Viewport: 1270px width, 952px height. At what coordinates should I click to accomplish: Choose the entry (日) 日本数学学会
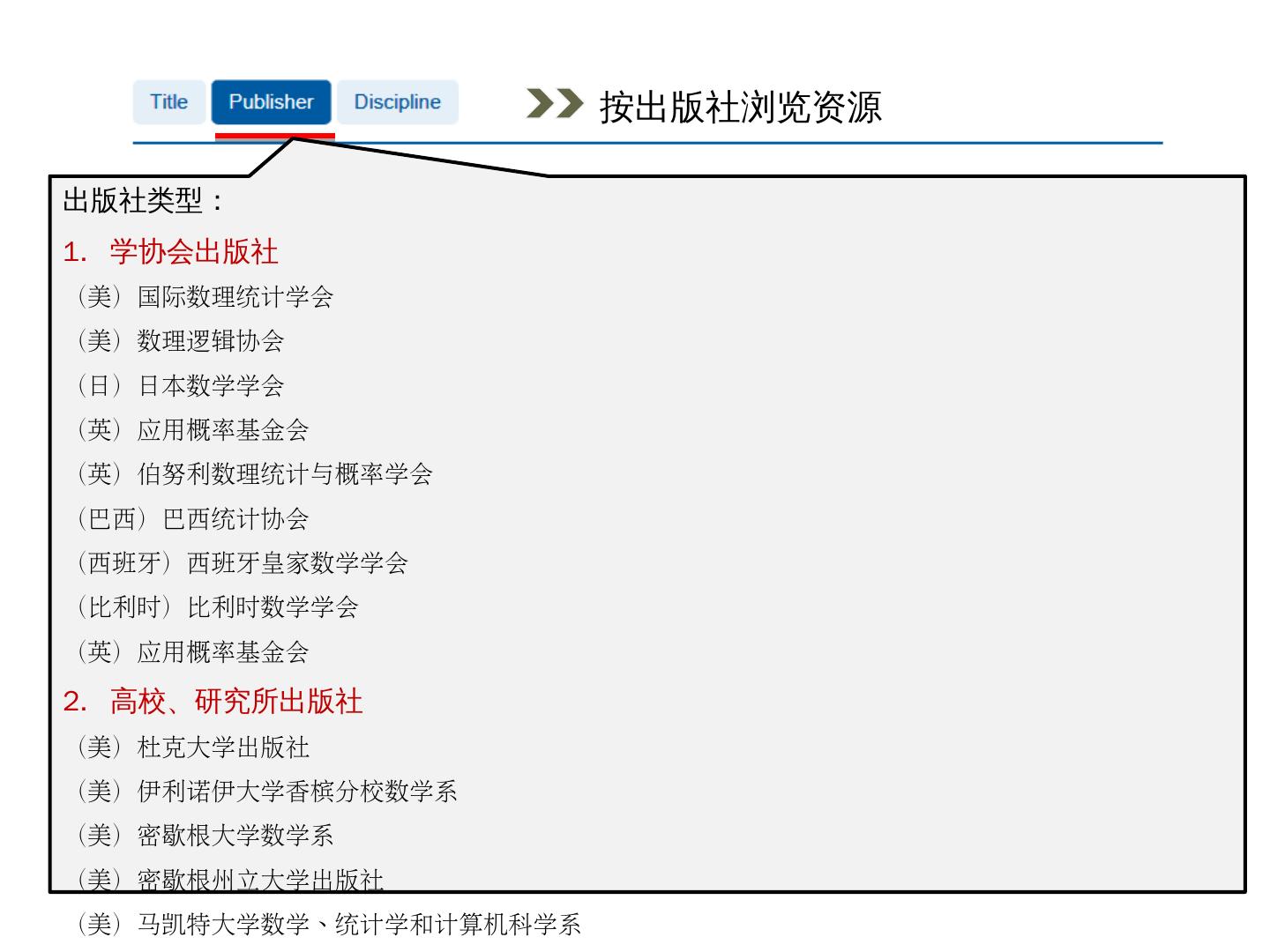click(x=180, y=385)
